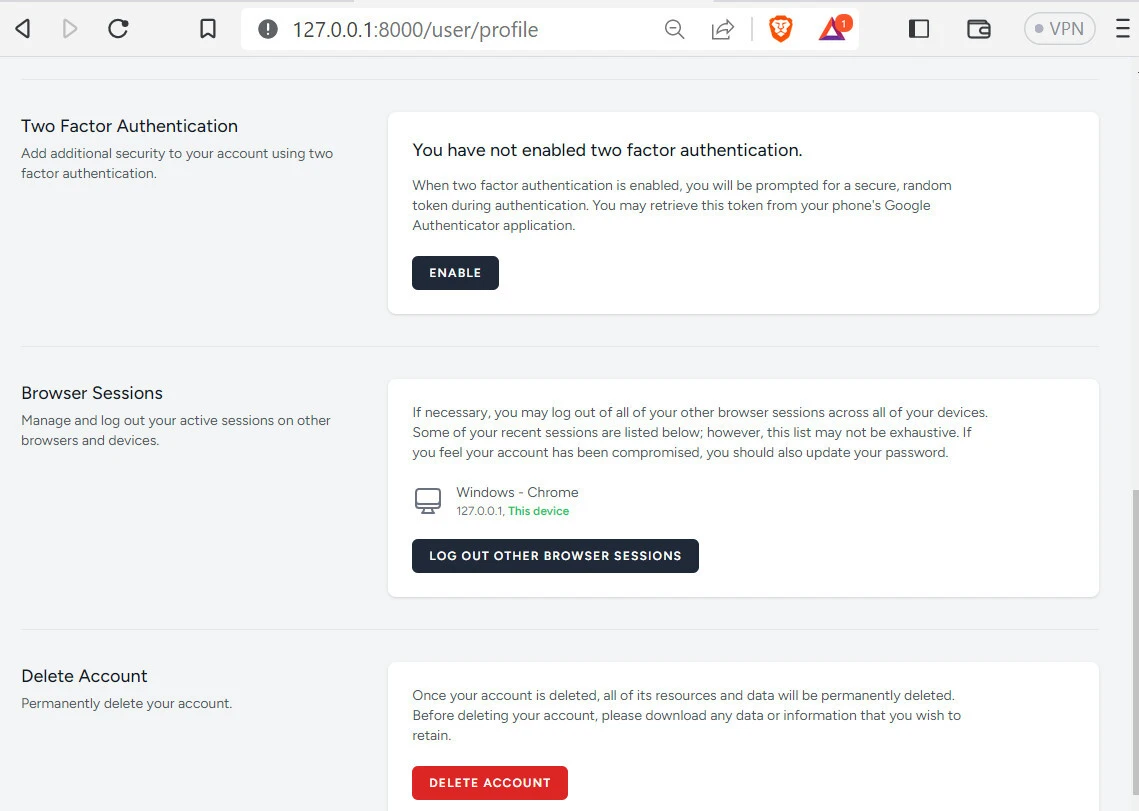
Task: Open Brave Shields lion icon
Action: tap(781, 29)
